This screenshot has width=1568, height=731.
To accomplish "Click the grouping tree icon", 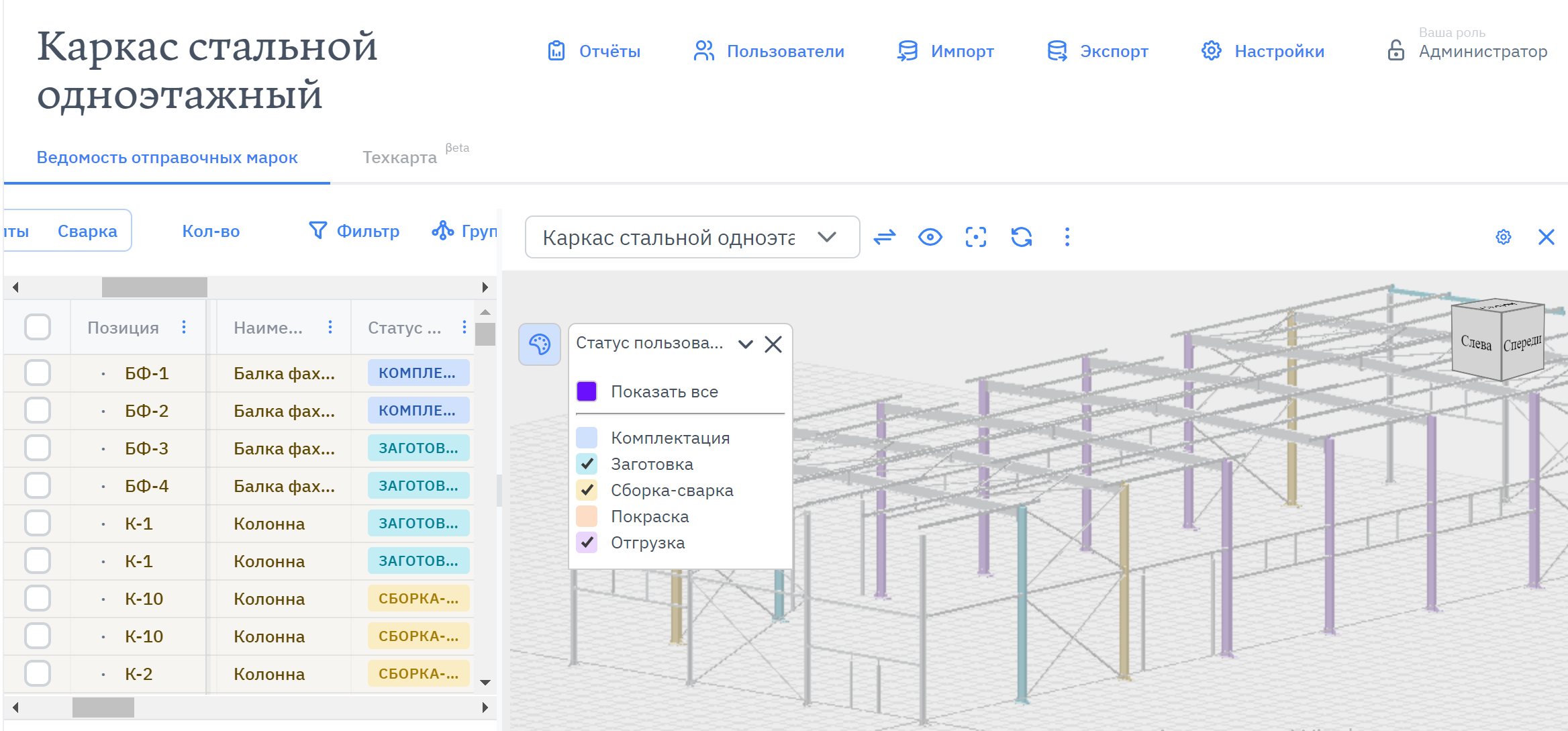I will pos(443,231).
